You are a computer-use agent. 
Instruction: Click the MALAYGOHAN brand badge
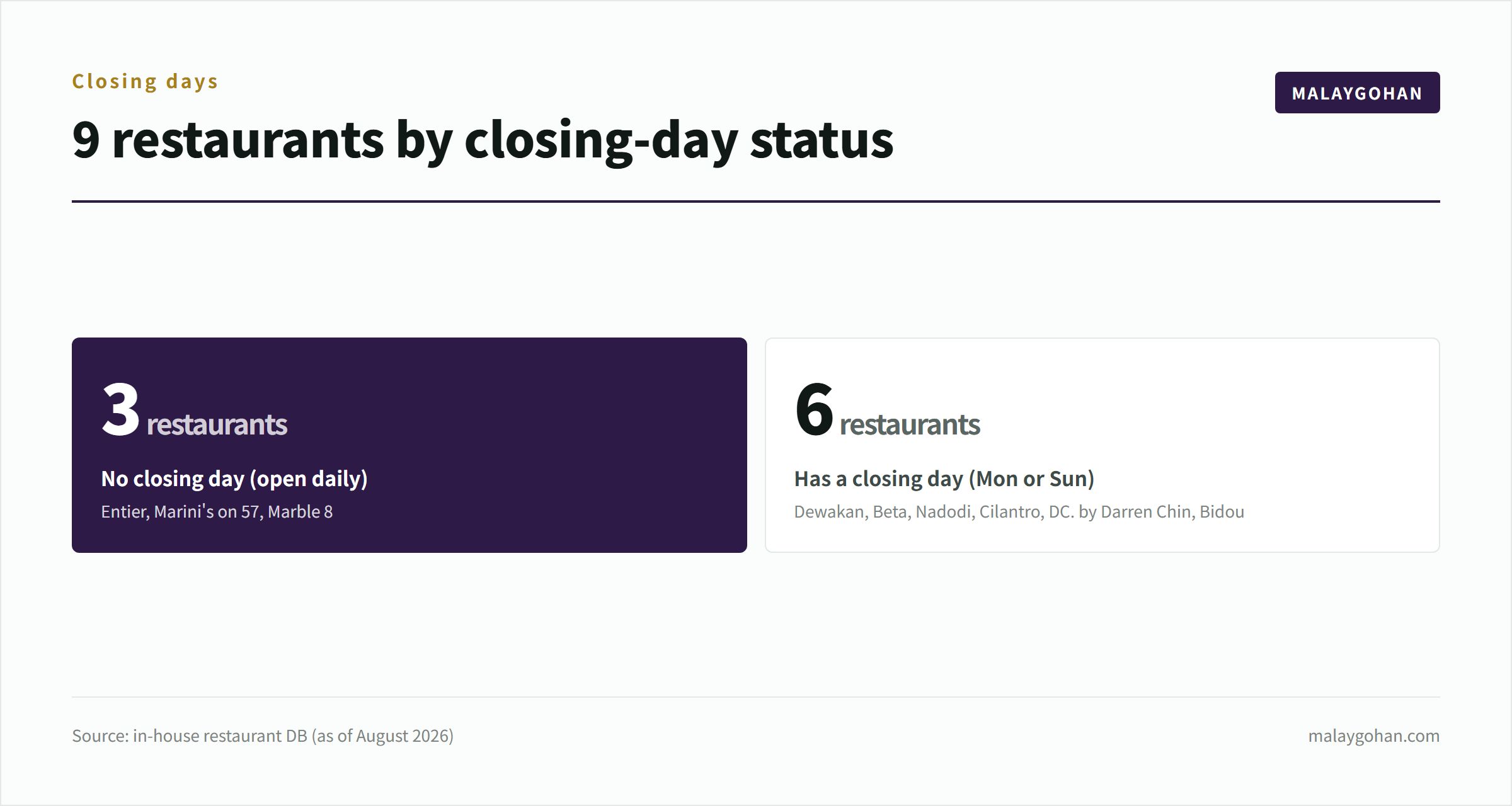[x=1357, y=93]
